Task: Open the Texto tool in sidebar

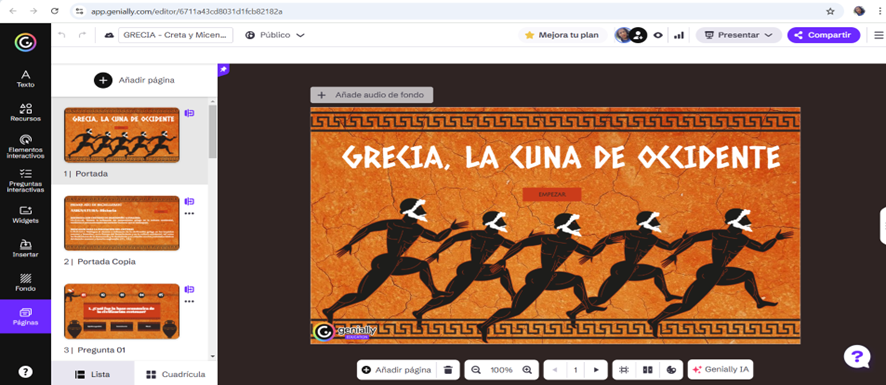Action: (25, 79)
